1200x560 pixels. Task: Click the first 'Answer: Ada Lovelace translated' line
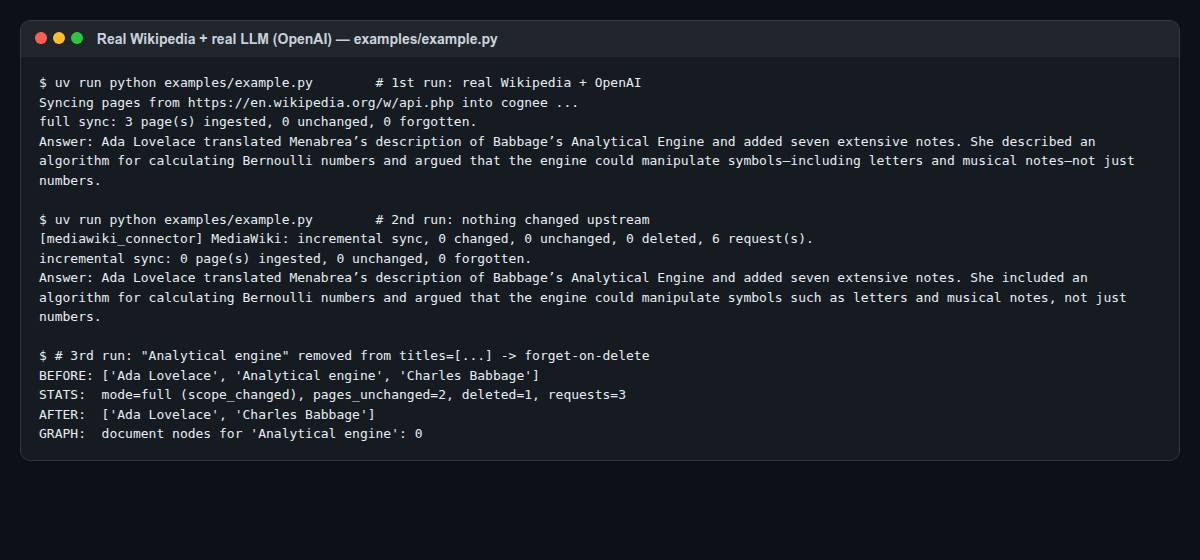coord(567,141)
